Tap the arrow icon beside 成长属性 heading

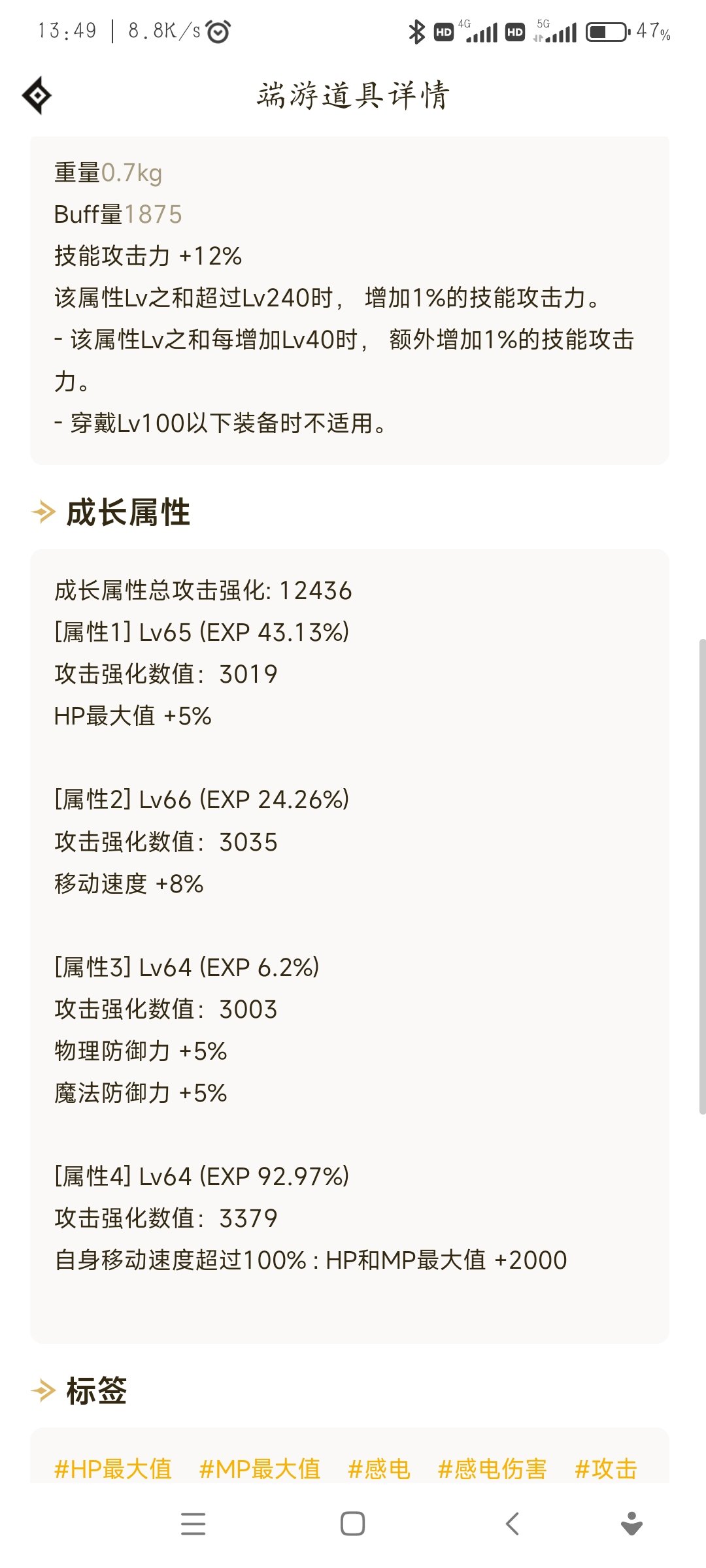[x=43, y=512]
